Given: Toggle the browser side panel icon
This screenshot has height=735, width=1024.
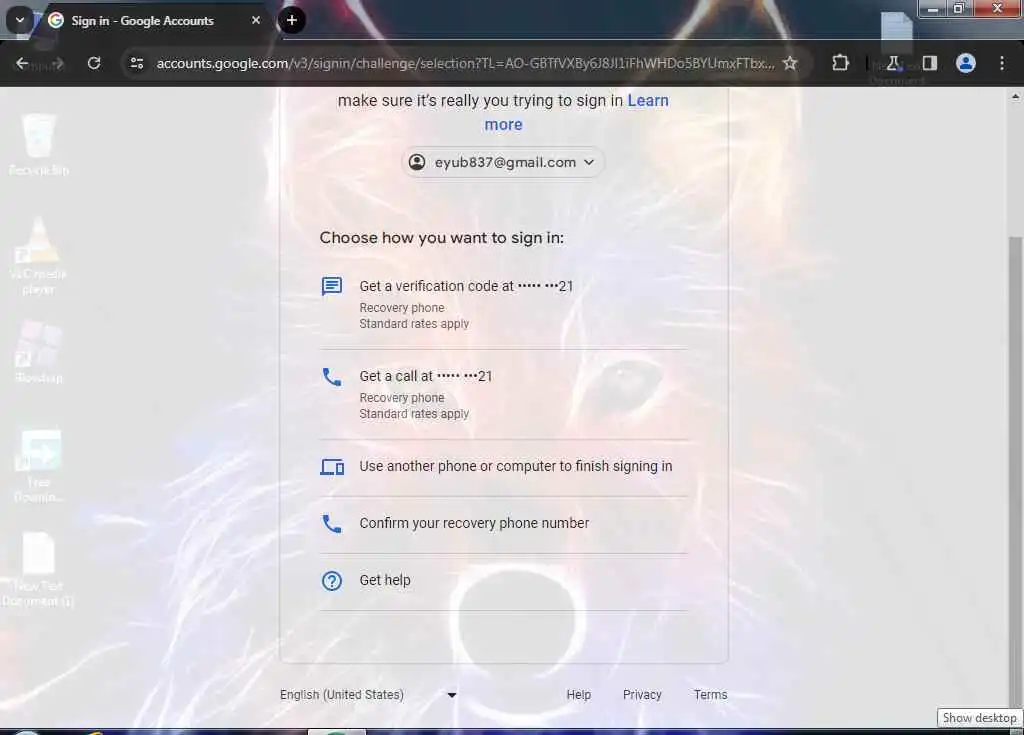Looking at the screenshot, I should 930,63.
